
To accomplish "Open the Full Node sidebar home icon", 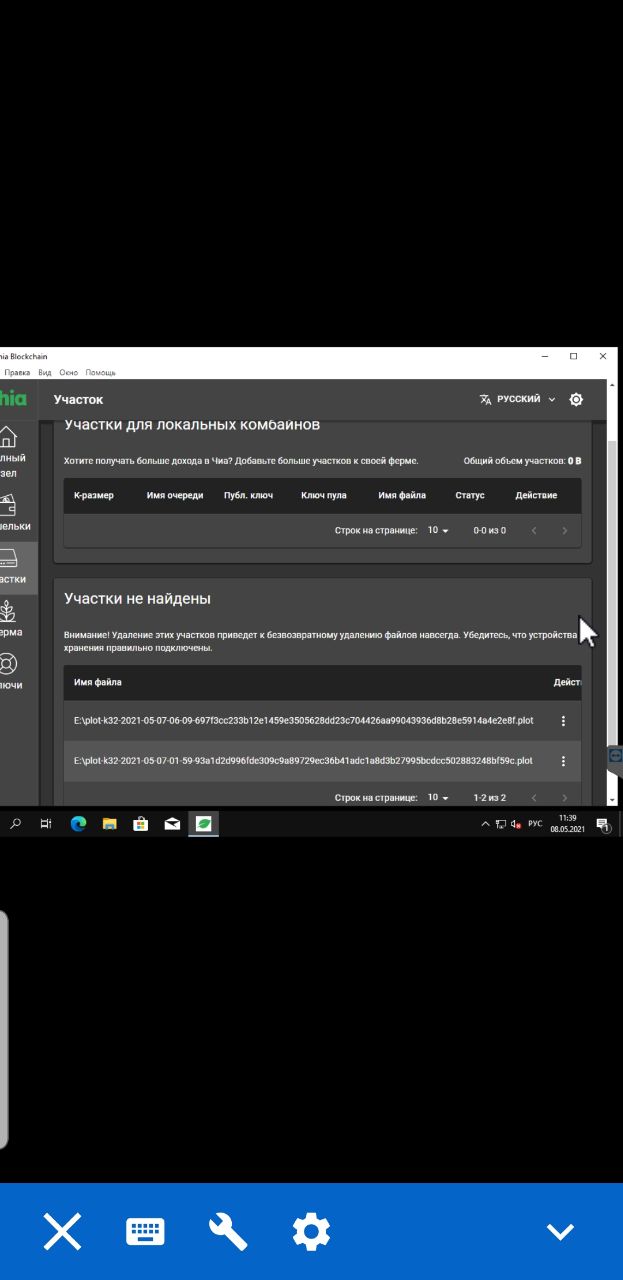I will tap(8, 437).
